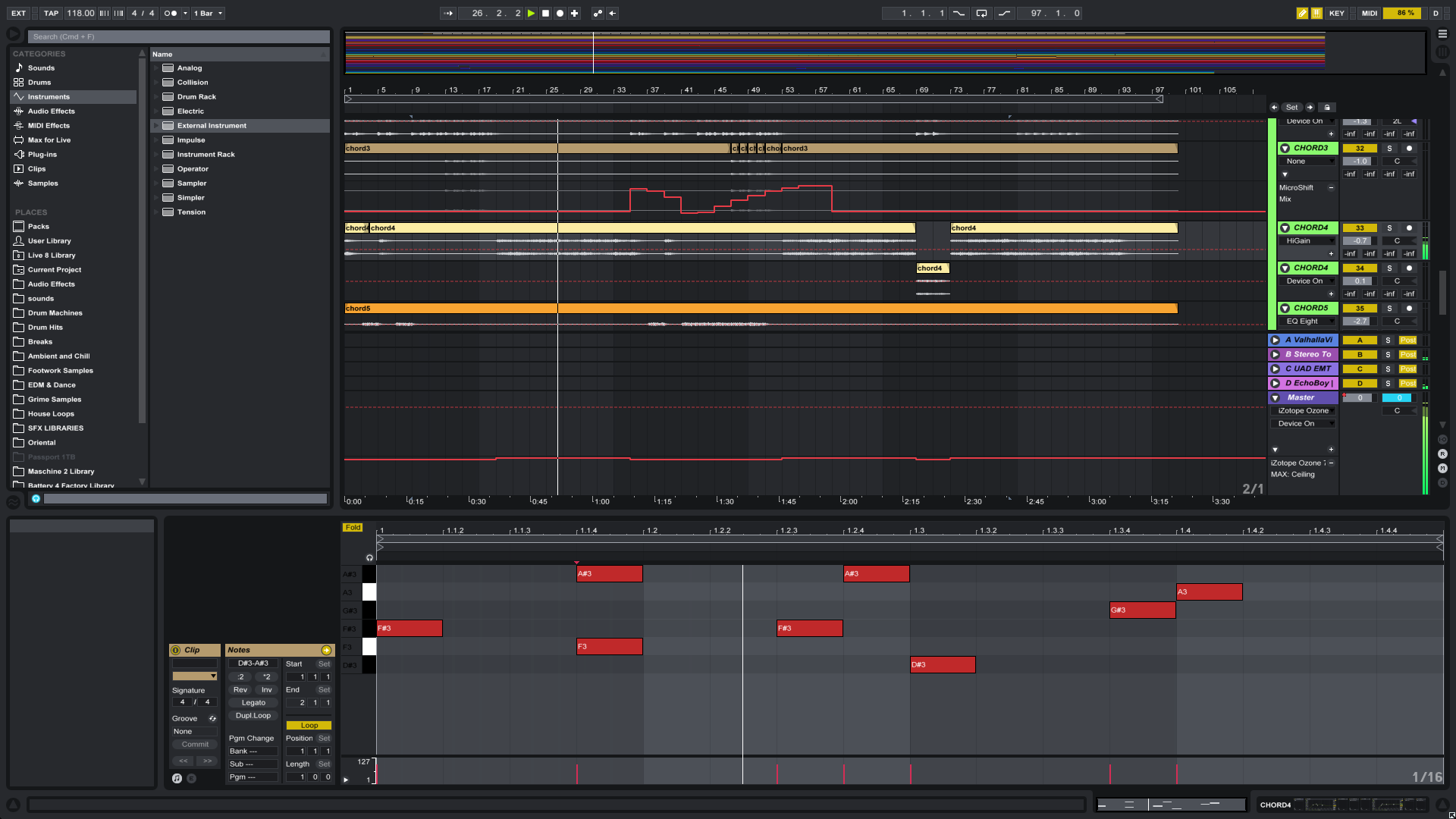
Task: Show the Notes box via music-note icon
Action: point(177,778)
